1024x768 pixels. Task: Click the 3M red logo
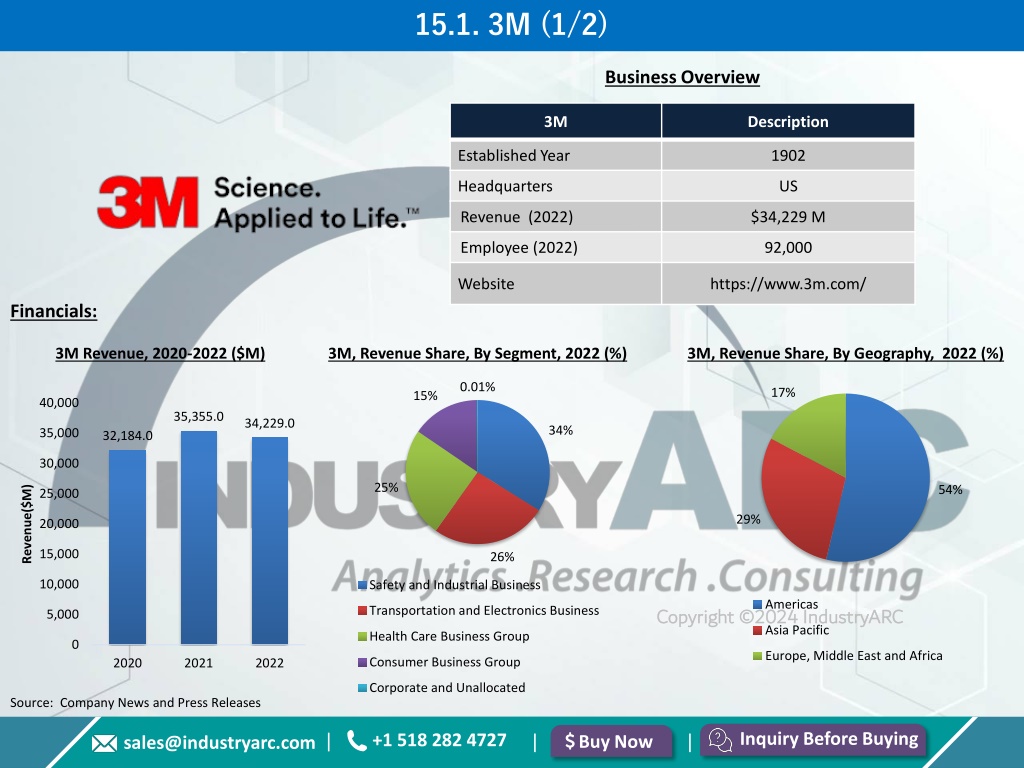point(148,202)
